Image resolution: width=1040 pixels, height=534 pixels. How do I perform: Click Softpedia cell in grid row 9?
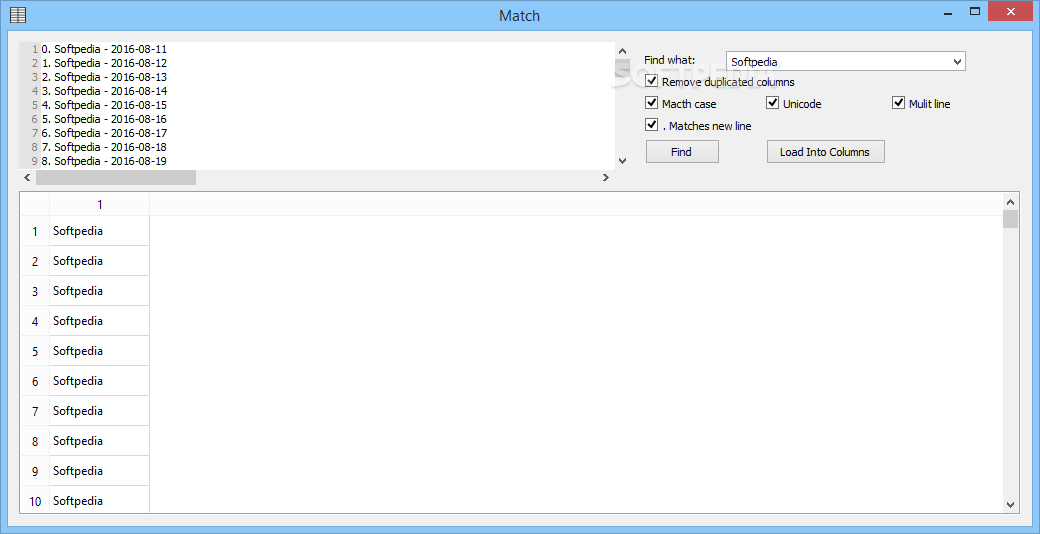(x=99, y=471)
